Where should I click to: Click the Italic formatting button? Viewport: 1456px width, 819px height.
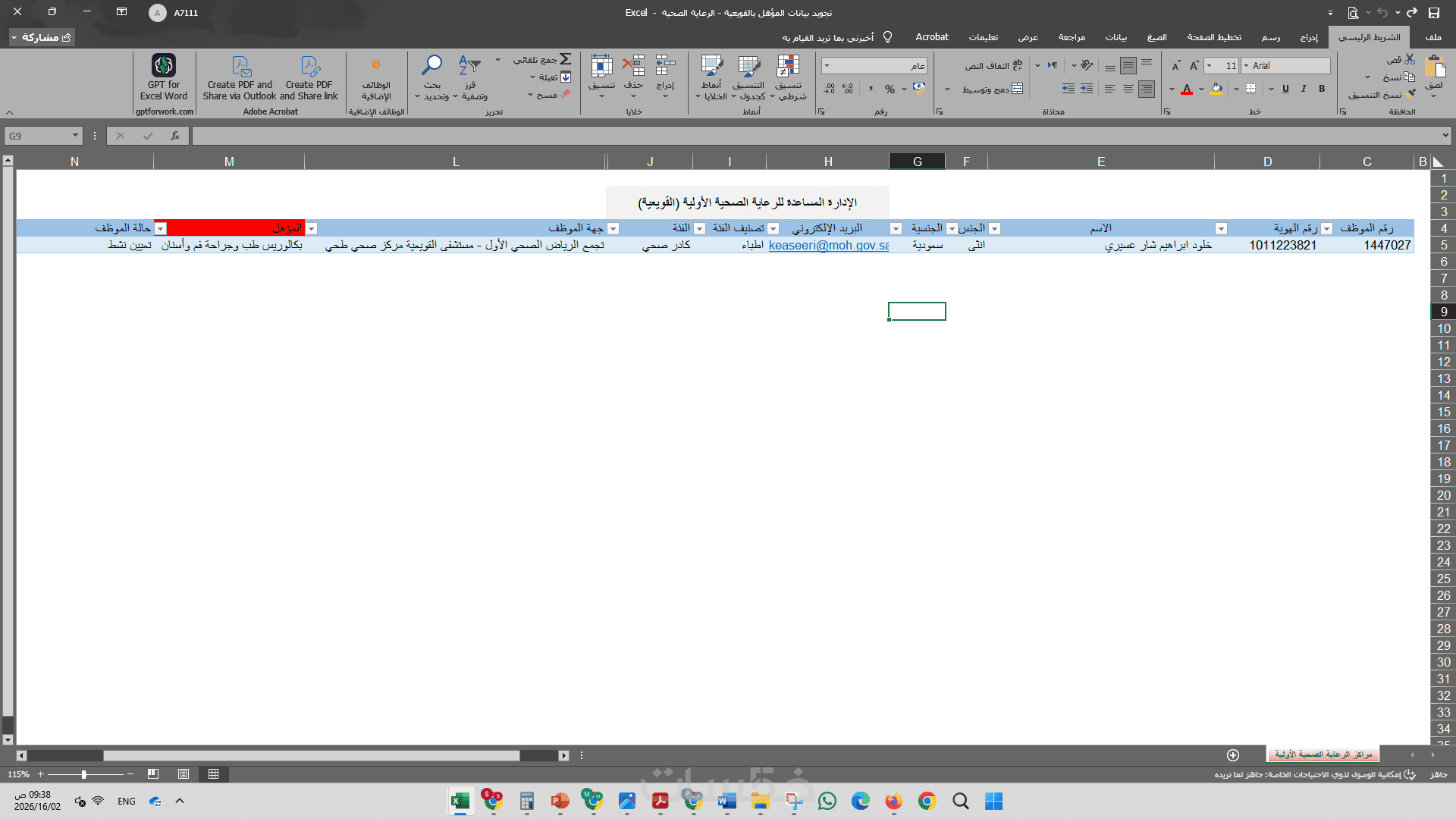[1304, 89]
